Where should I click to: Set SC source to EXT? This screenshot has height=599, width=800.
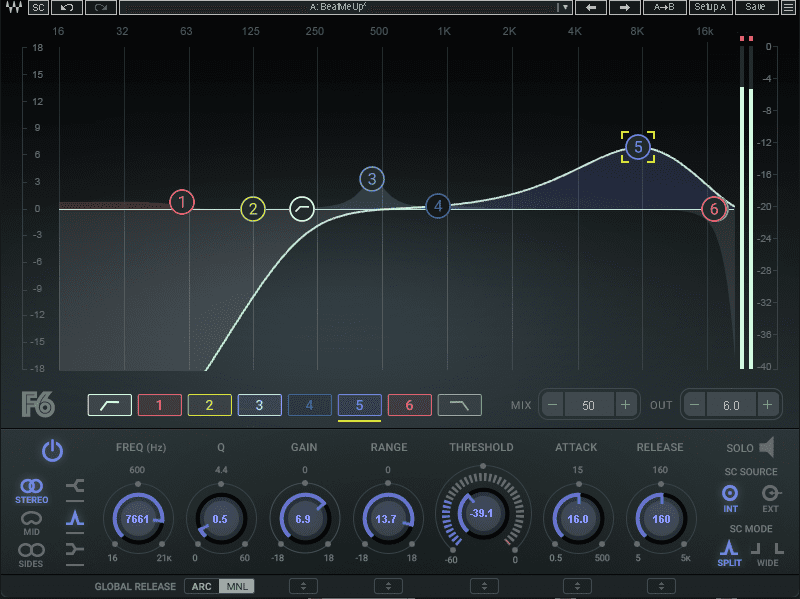[x=770, y=498]
